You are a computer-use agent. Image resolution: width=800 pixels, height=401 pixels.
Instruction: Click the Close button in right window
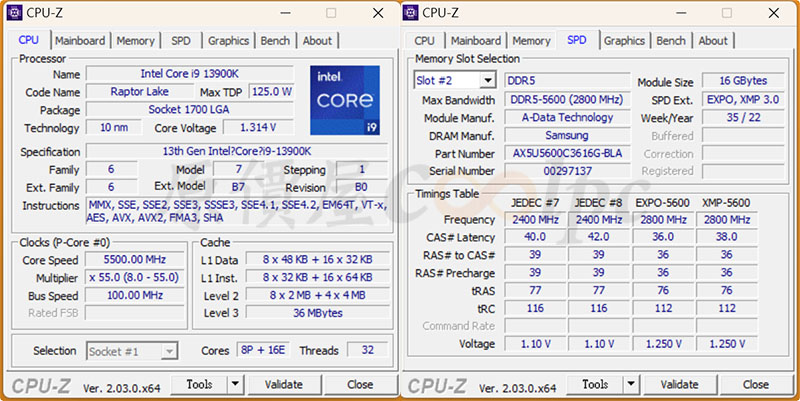pyautogui.click(x=756, y=384)
